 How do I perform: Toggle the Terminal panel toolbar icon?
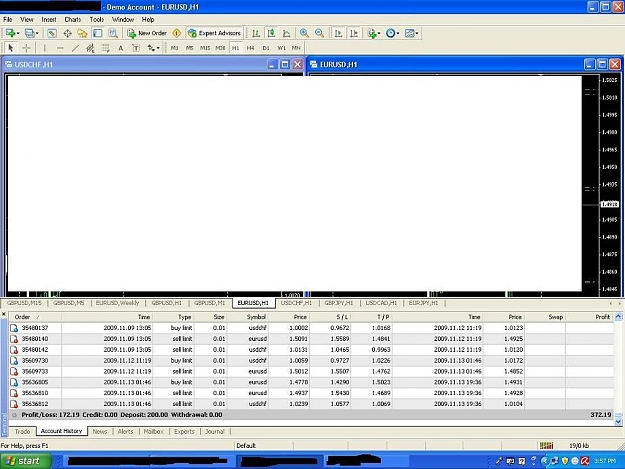point(98,33)
